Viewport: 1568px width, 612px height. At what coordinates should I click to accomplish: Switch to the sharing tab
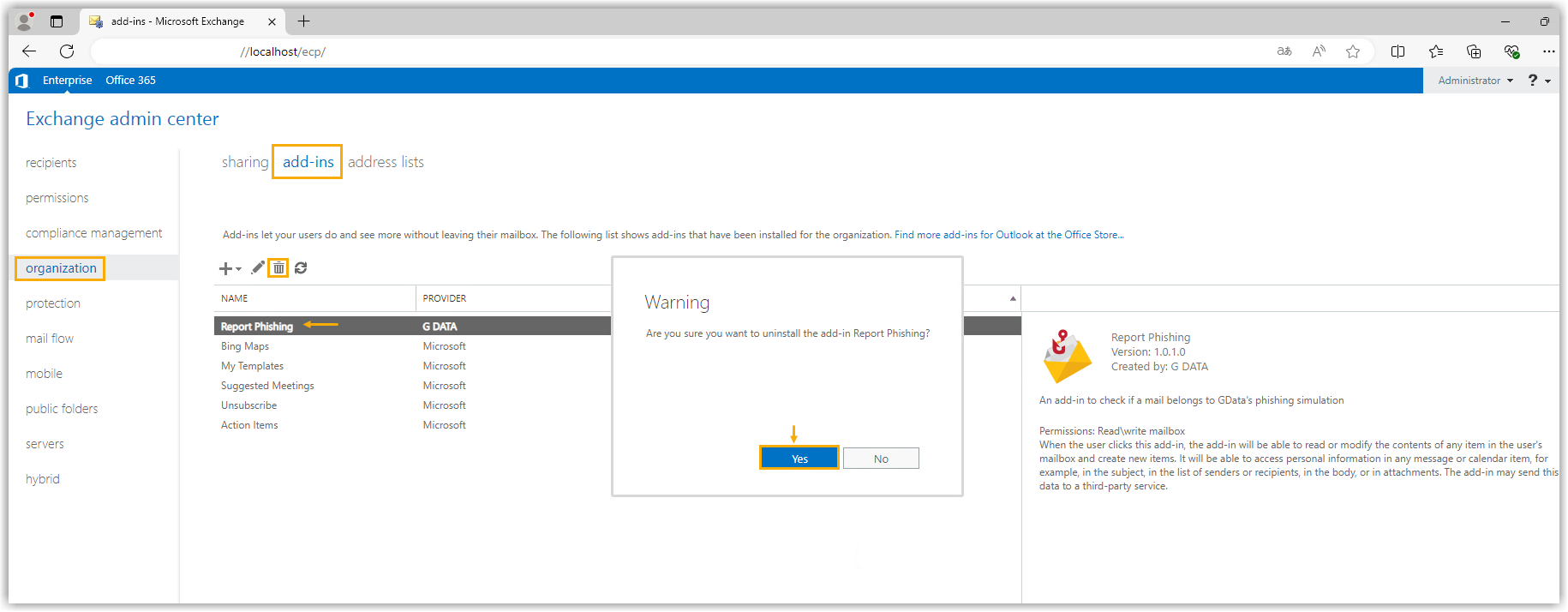245,162
